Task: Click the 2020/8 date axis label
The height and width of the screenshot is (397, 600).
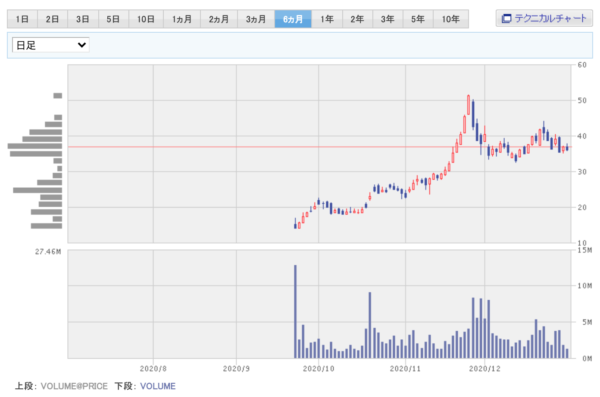Action: click(x=153, y=368)
